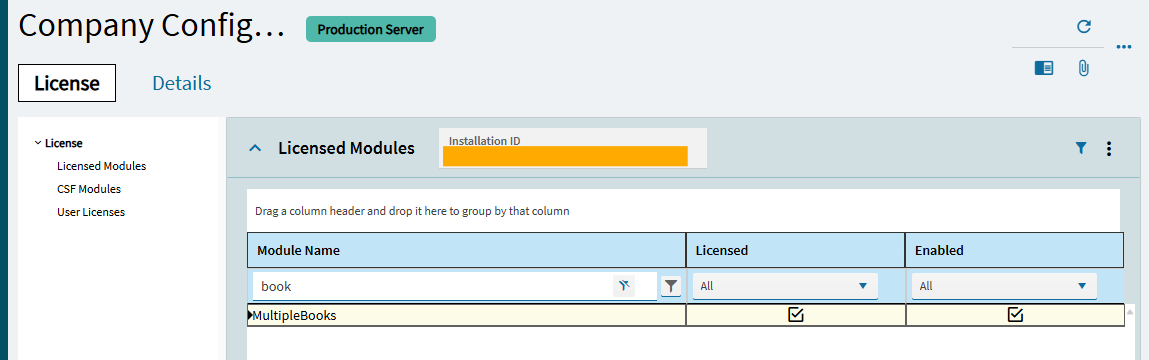Screen dimensions: 1149x360
Task: Switch to the Details tab
Action: pyautogui.click(x=182, y=84)
